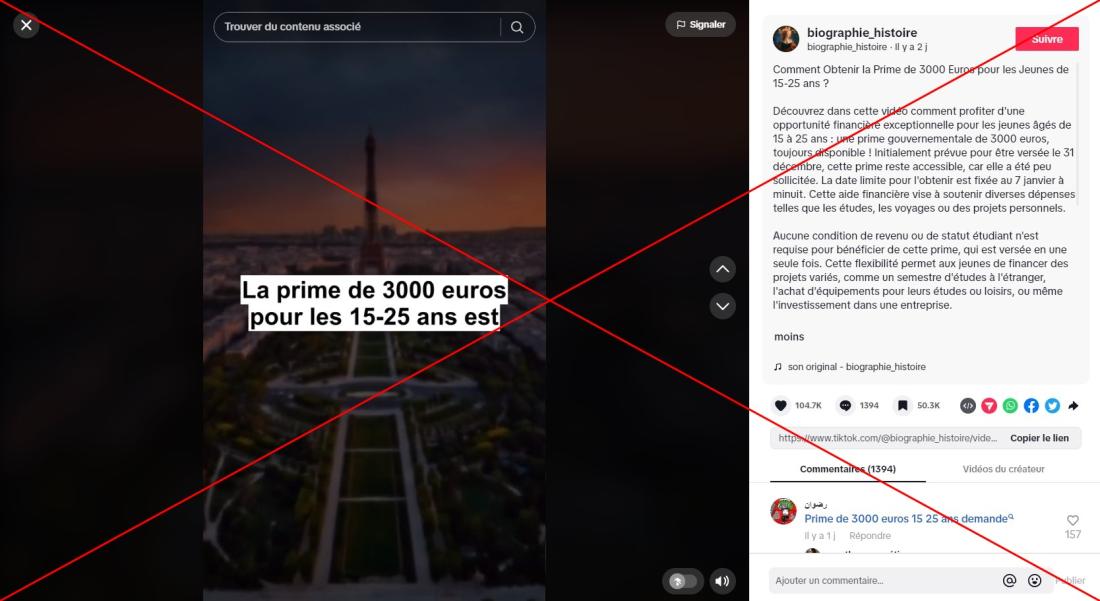Close the video viewer with X
The height and width of the screenshot is (601, 1100).
[x=26, y=25]
